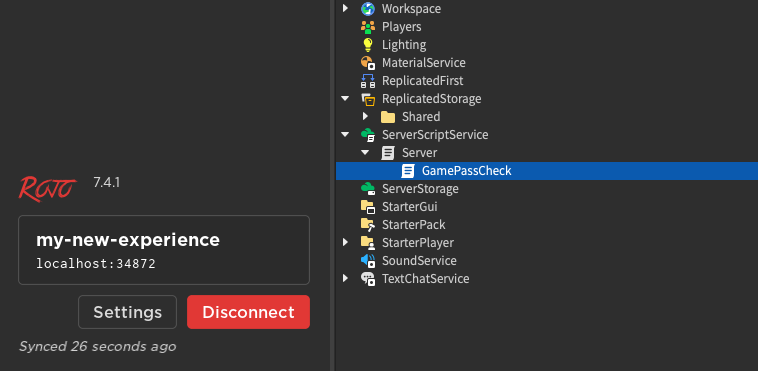Click the GamePassCheck script icon
758x371 pixels.
408,171
